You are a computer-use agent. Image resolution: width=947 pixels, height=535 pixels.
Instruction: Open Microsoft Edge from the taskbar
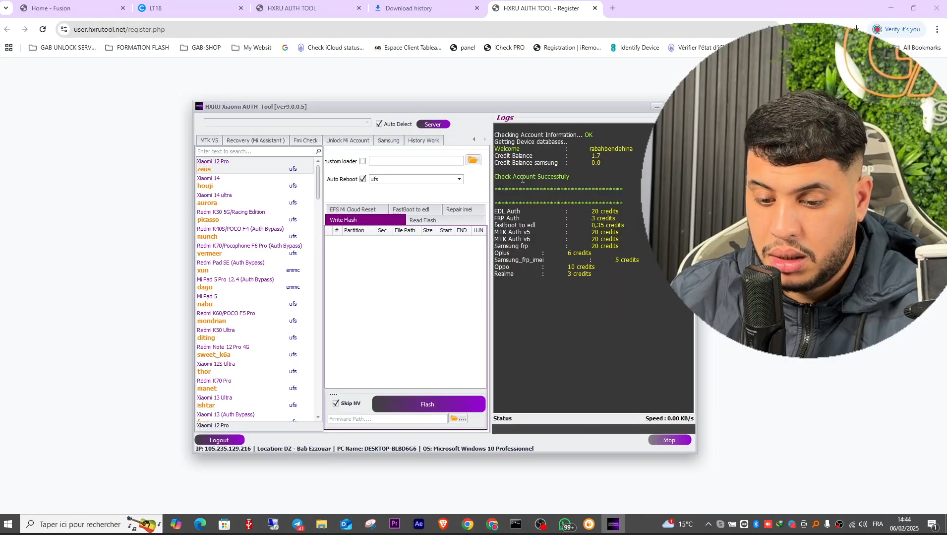coord(200,524)
